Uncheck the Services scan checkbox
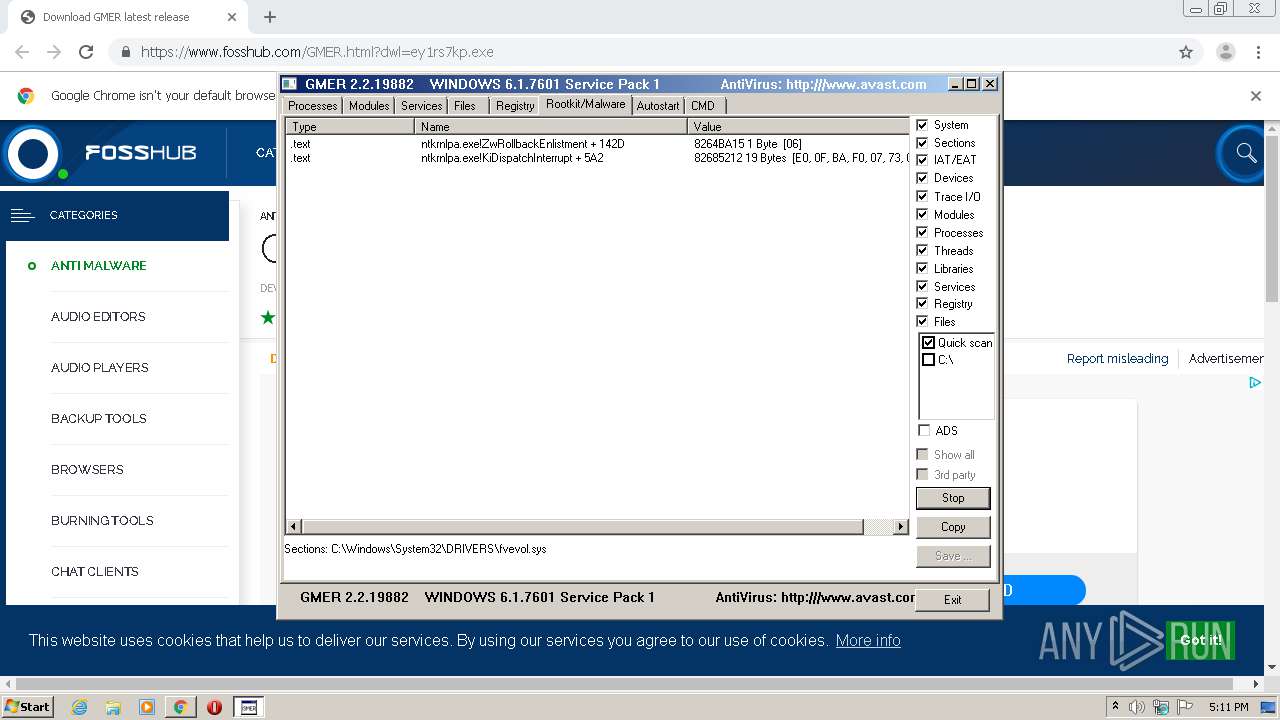 pyautogui.click(x=922, y=287)
